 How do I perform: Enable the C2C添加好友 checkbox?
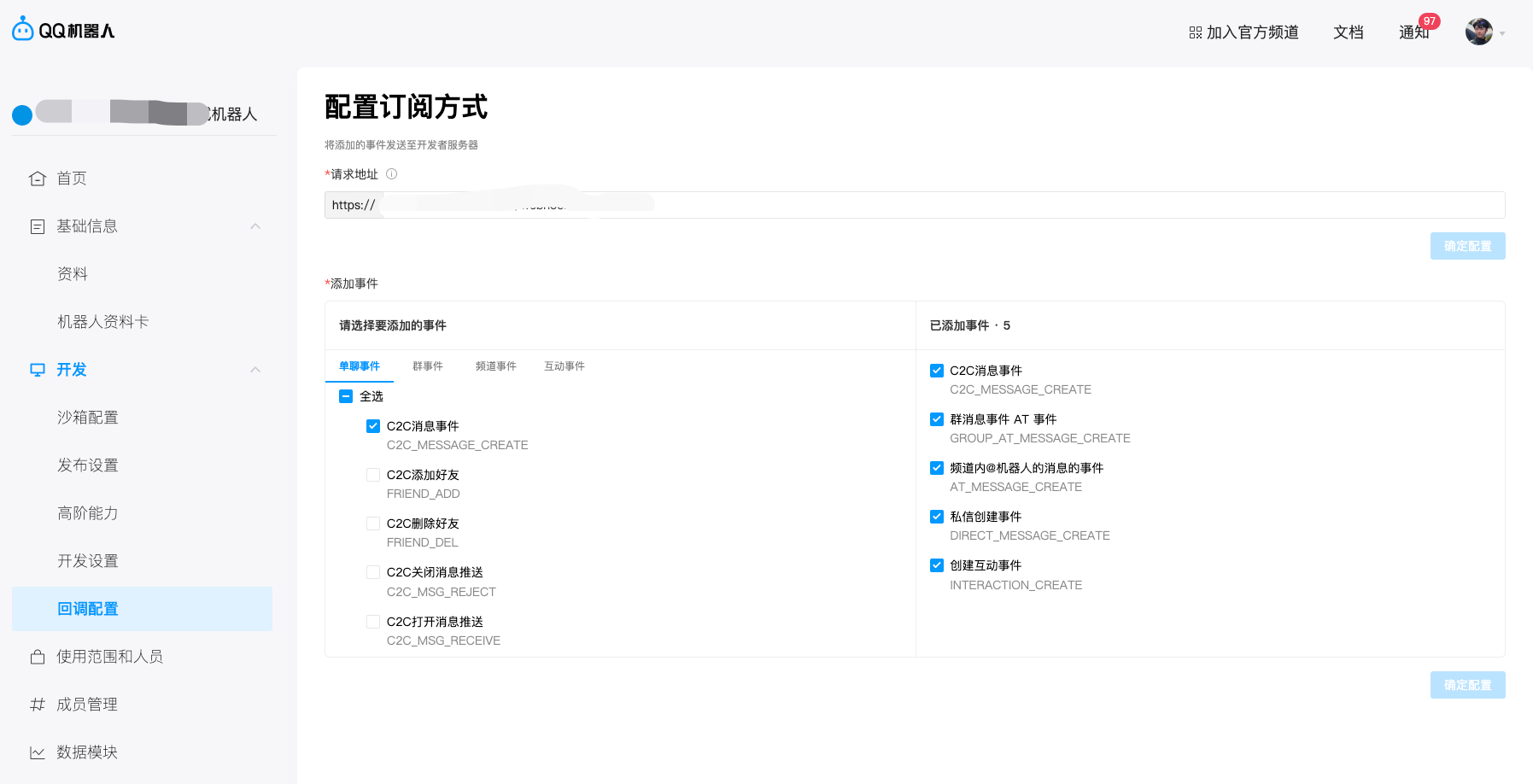tap(373, 475)
